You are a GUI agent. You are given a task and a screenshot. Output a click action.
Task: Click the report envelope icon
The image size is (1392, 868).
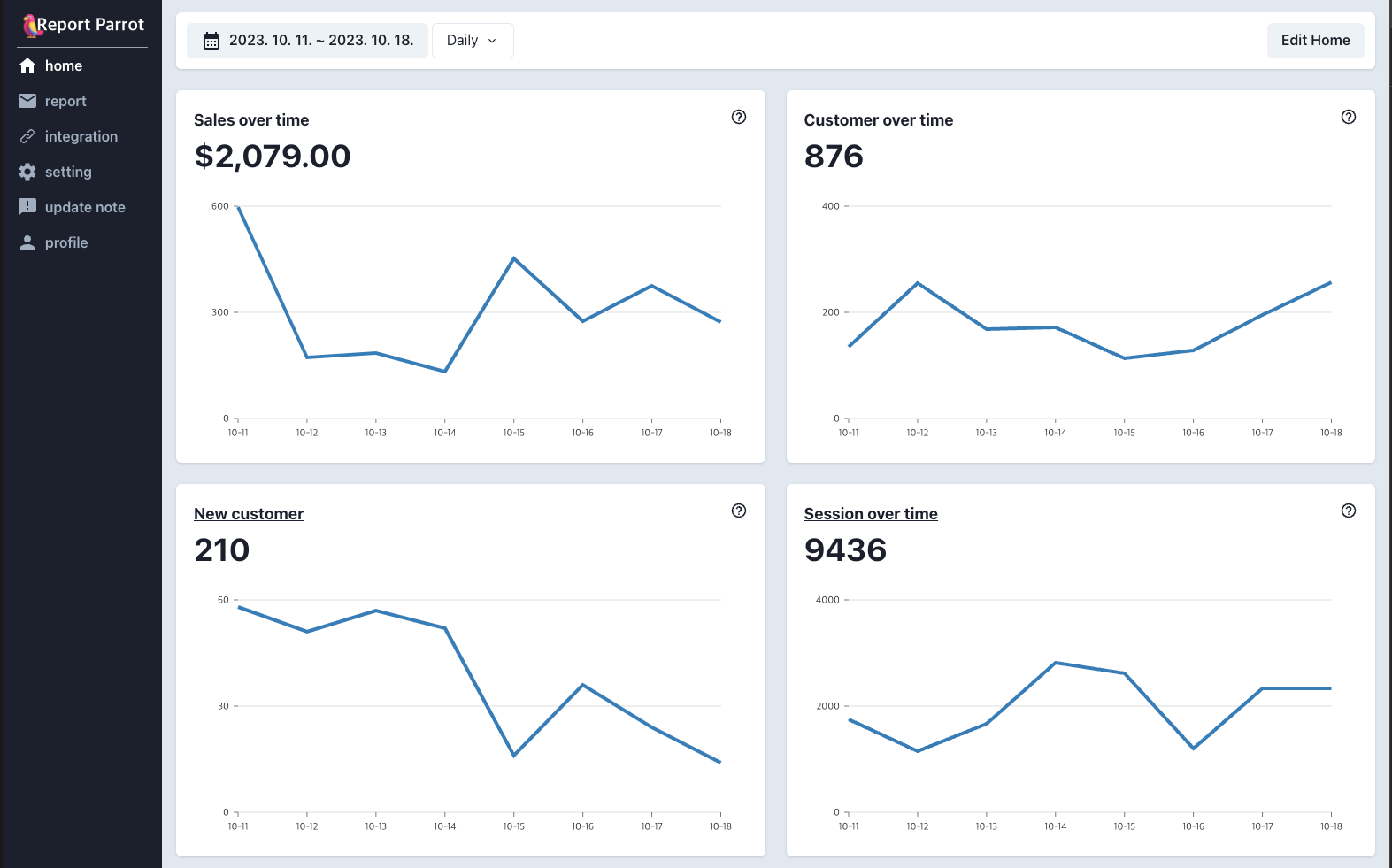point(27,101)
